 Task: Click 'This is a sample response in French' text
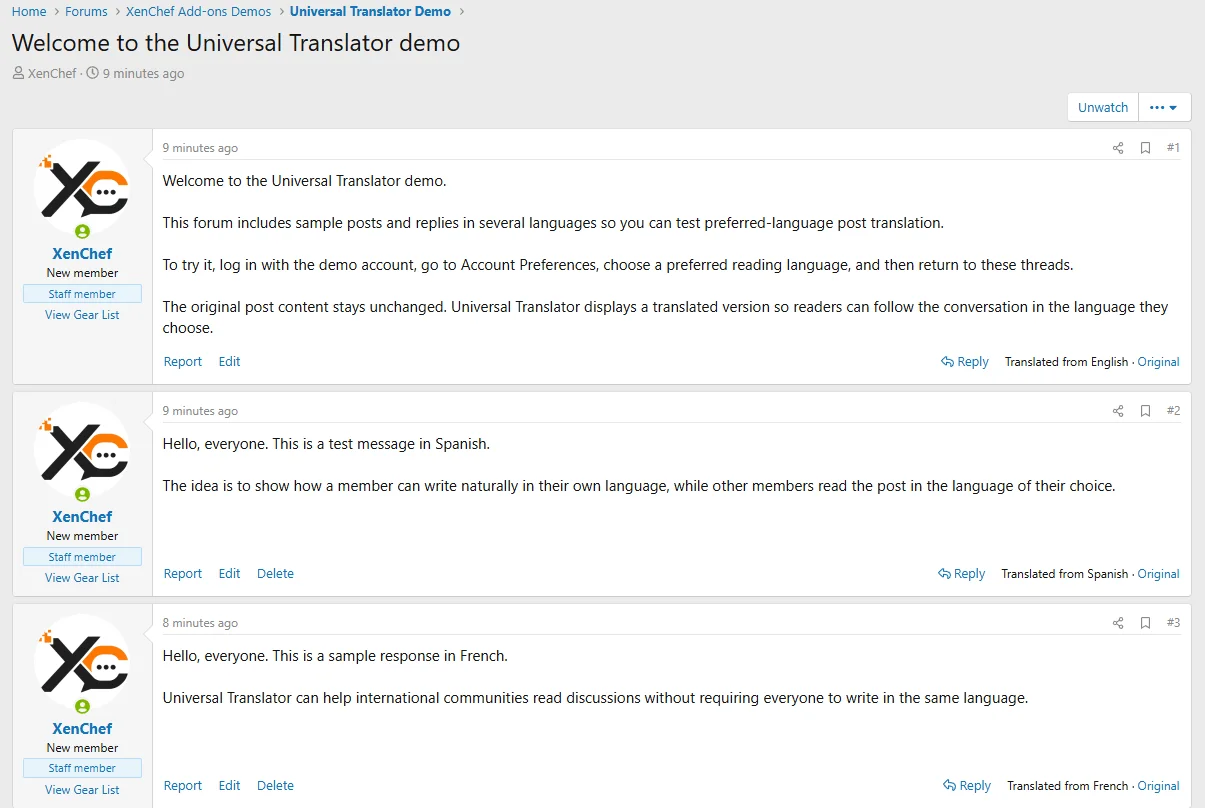pos(389,656)
